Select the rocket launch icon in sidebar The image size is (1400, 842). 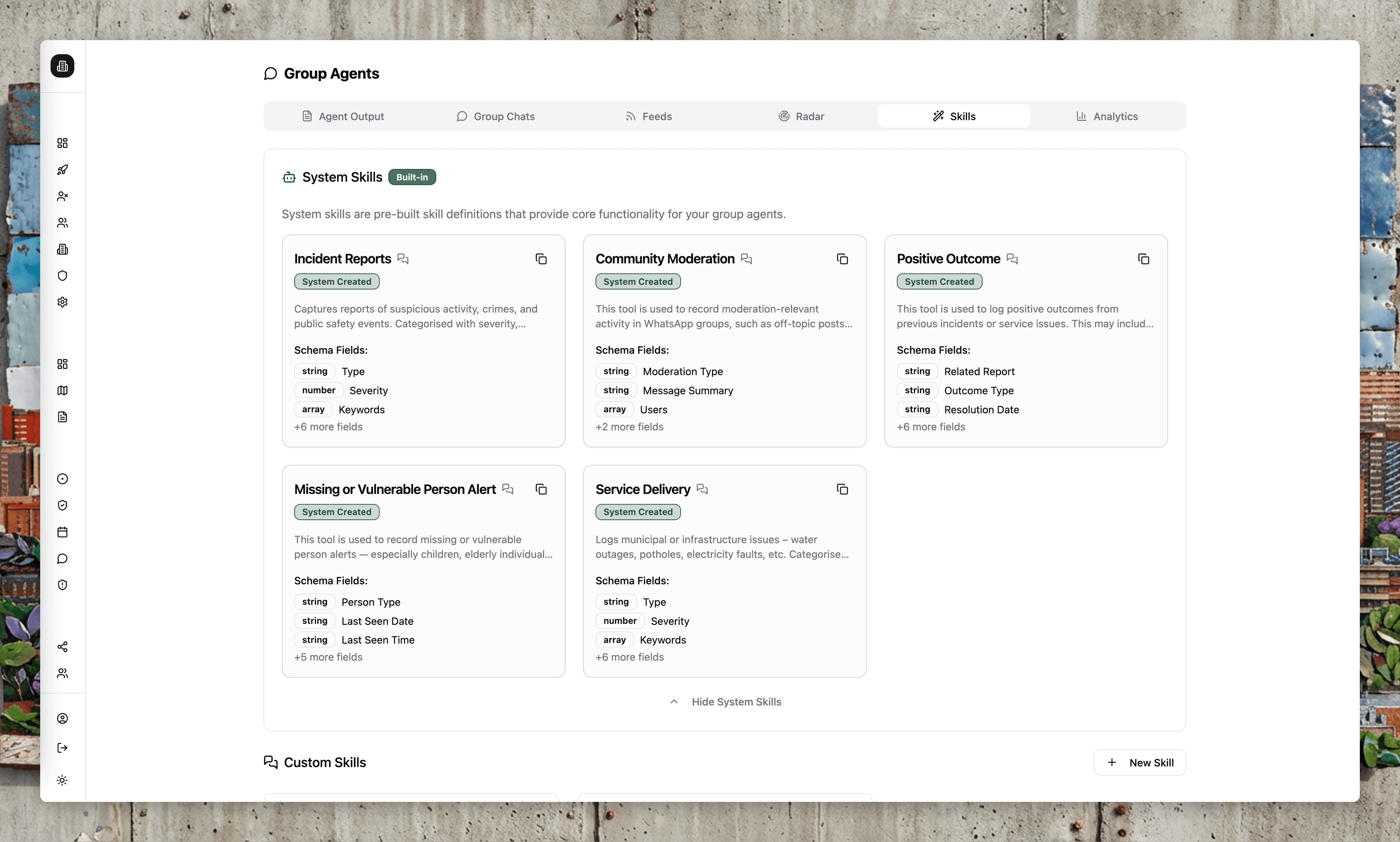click(62, 169)
